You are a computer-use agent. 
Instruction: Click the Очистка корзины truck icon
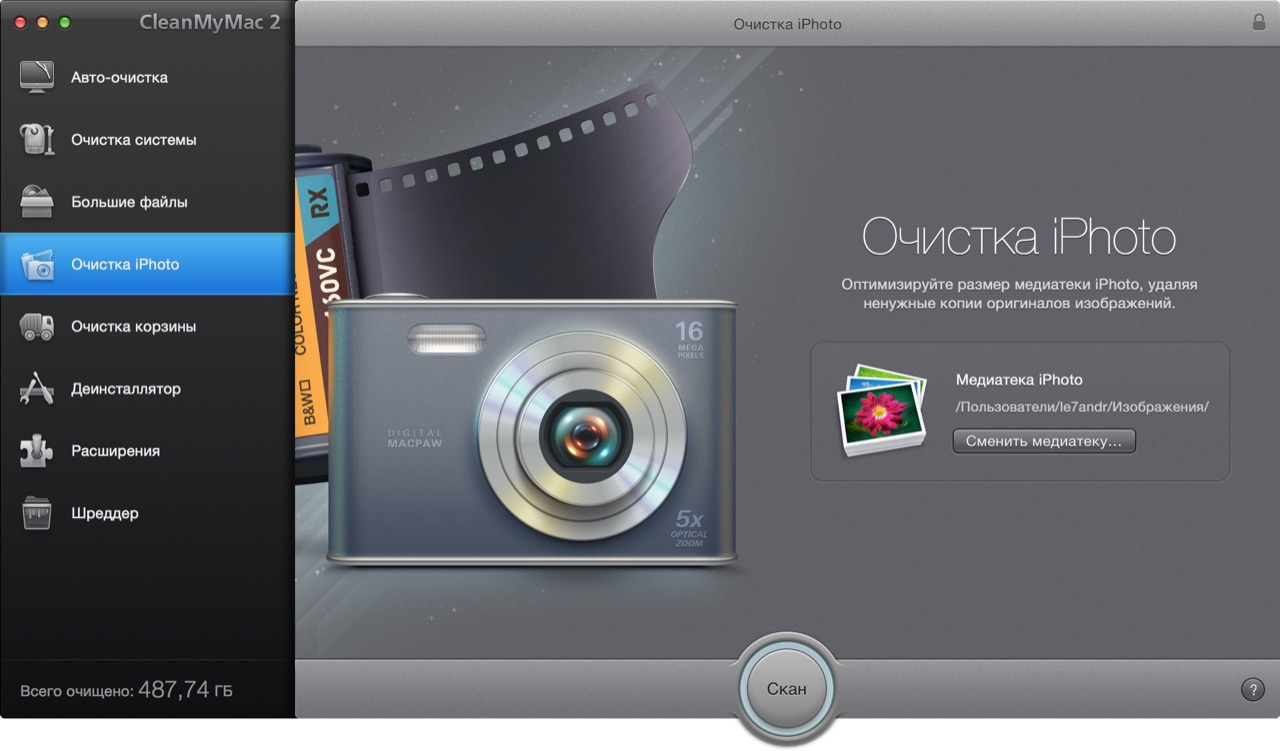coord(37,327)
